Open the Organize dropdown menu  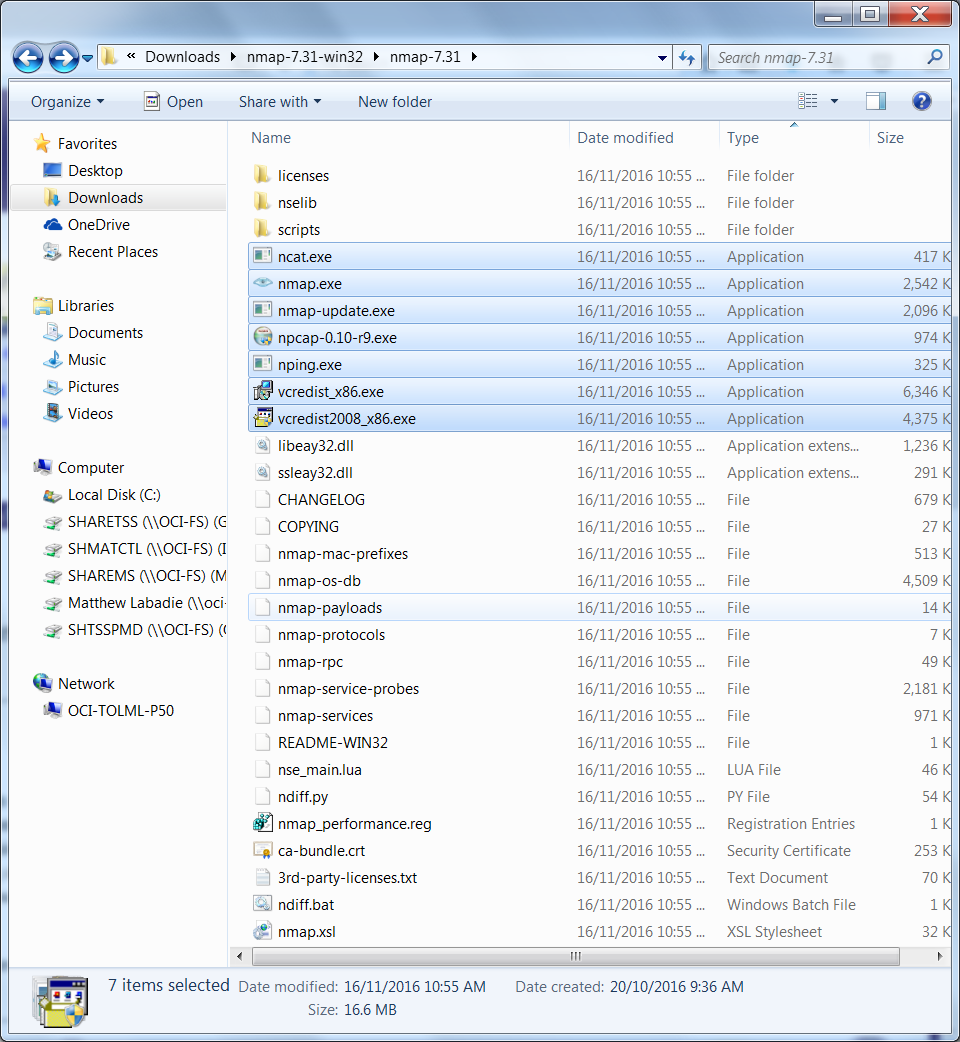pyautogui.click(x=67, y=102)
